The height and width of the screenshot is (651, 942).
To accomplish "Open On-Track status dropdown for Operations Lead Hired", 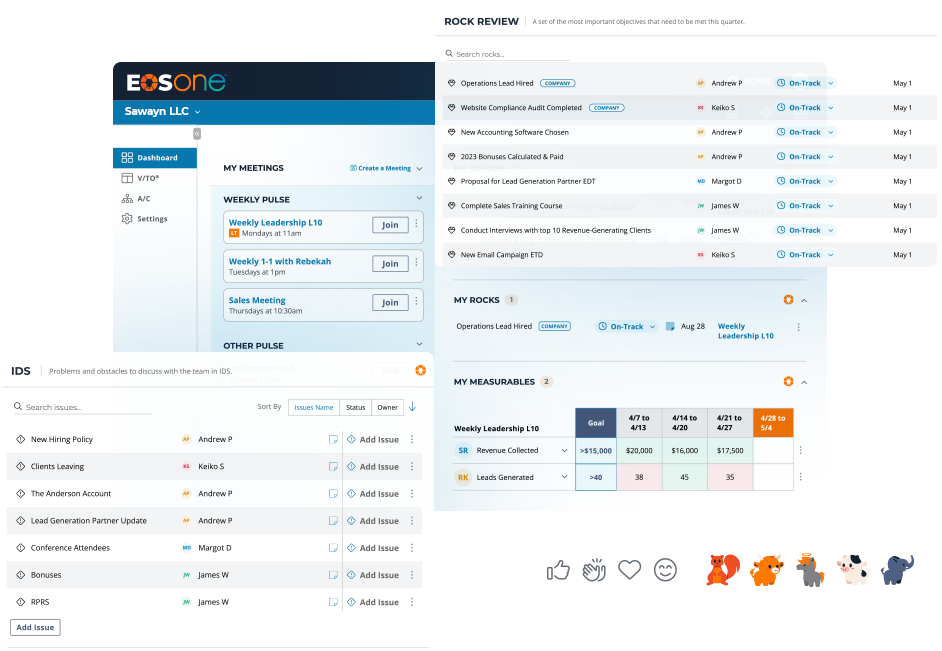I will point(805,83).
